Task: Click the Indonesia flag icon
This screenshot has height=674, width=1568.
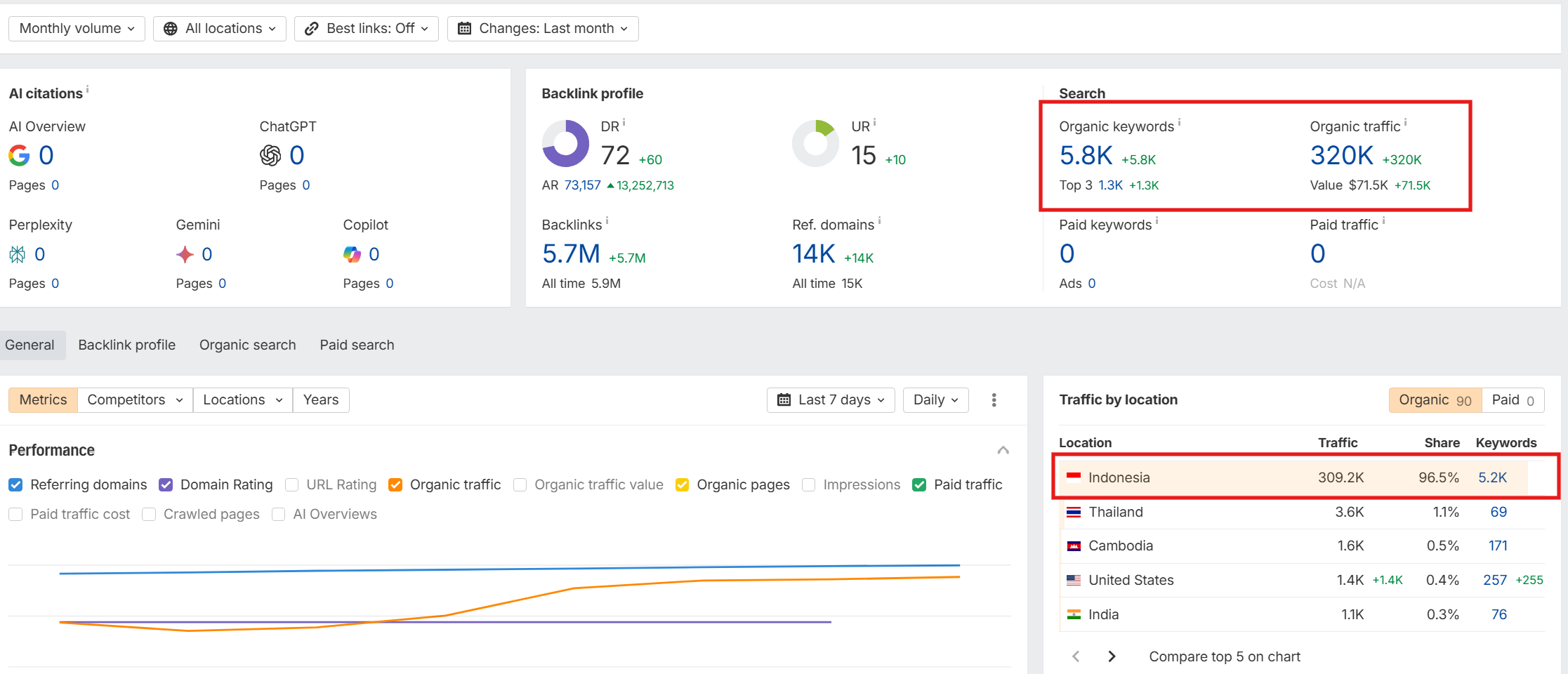Action: pos(1073,477)
